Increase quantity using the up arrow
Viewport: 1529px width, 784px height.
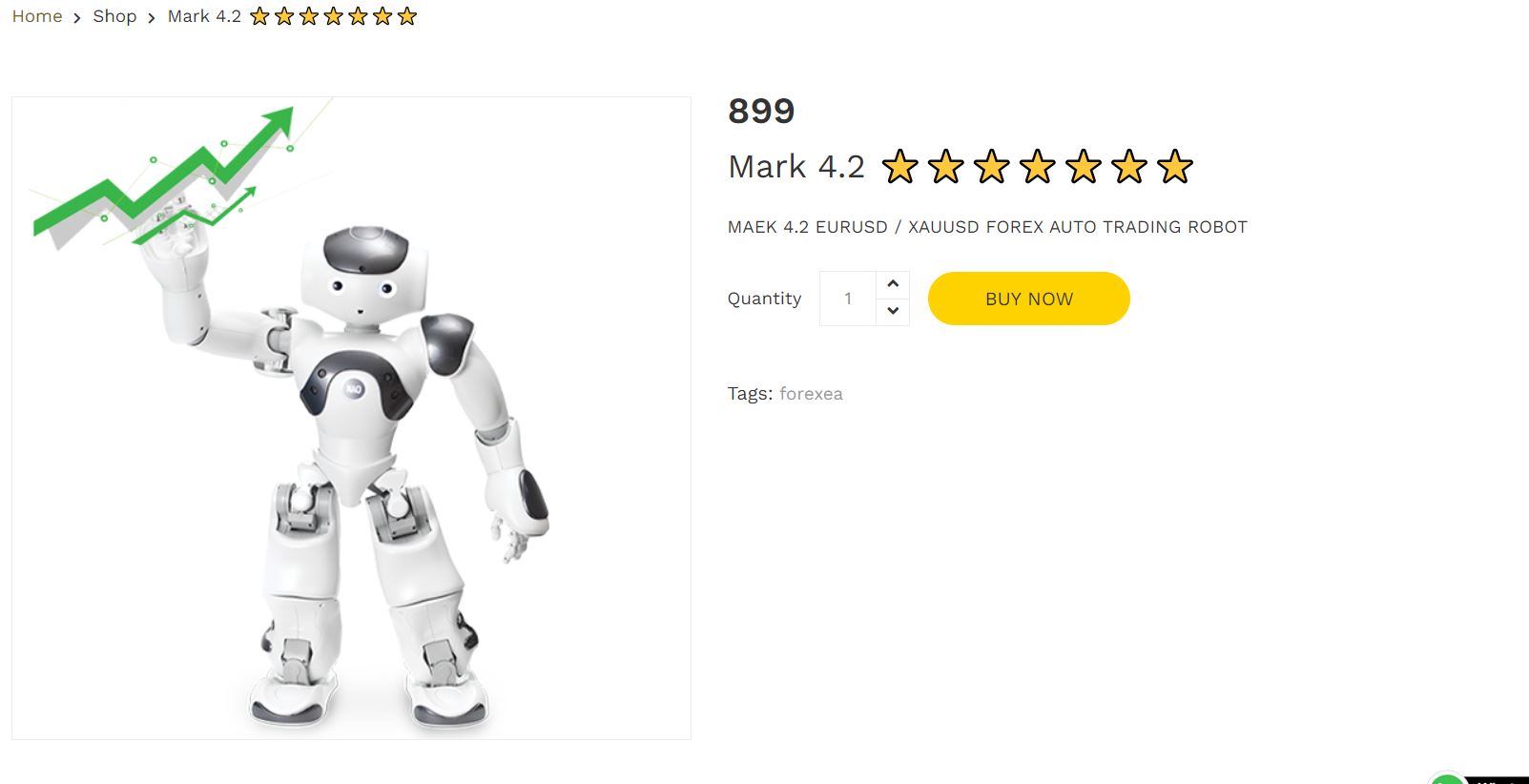coord(893,283)
